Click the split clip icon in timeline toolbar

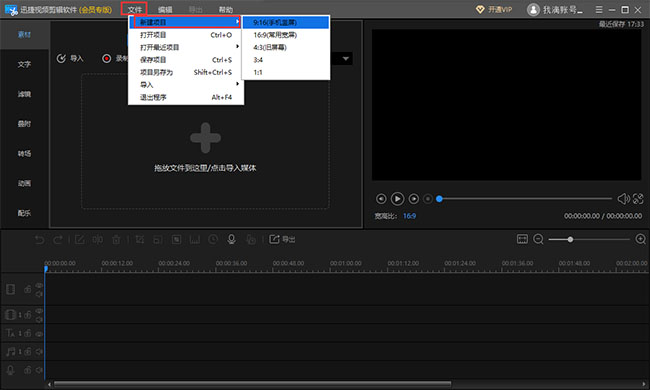[98, 239]
